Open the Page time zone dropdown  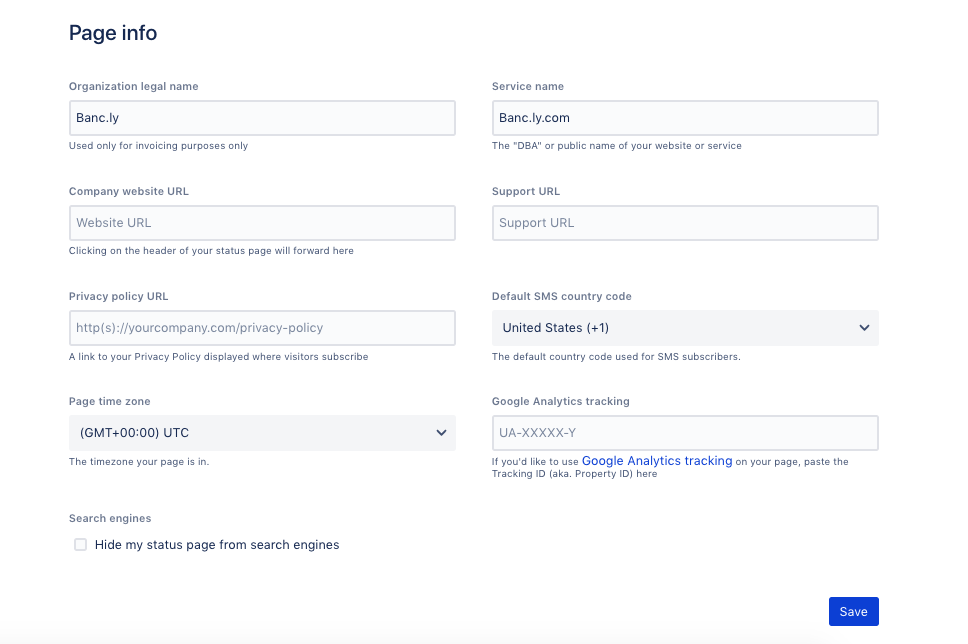click(x=261, y=433)
